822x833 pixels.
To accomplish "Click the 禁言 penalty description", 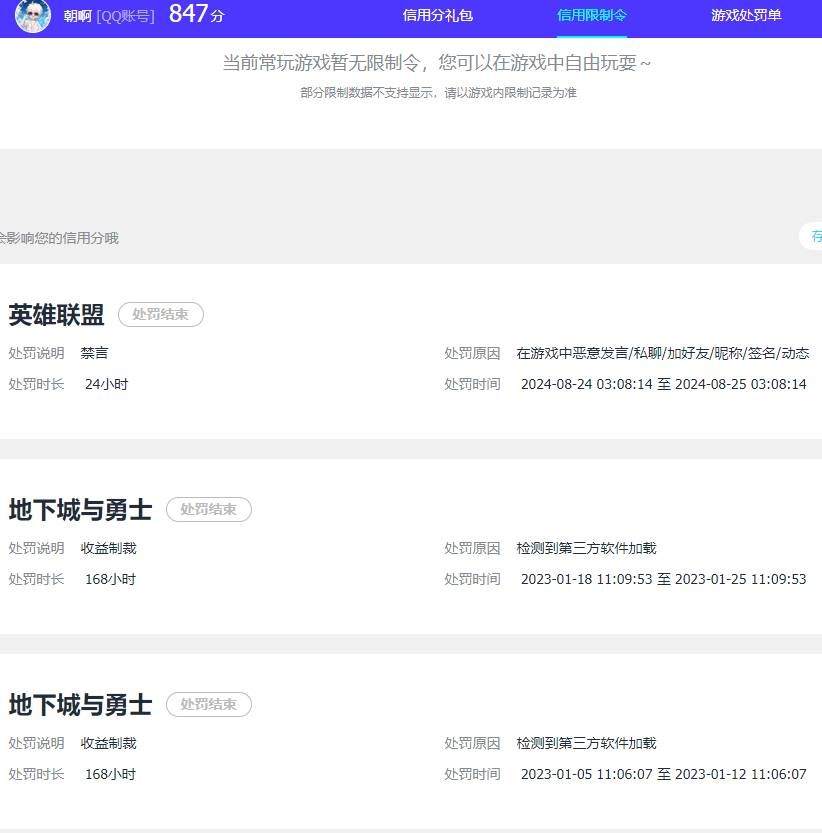I will pos(95,353).
